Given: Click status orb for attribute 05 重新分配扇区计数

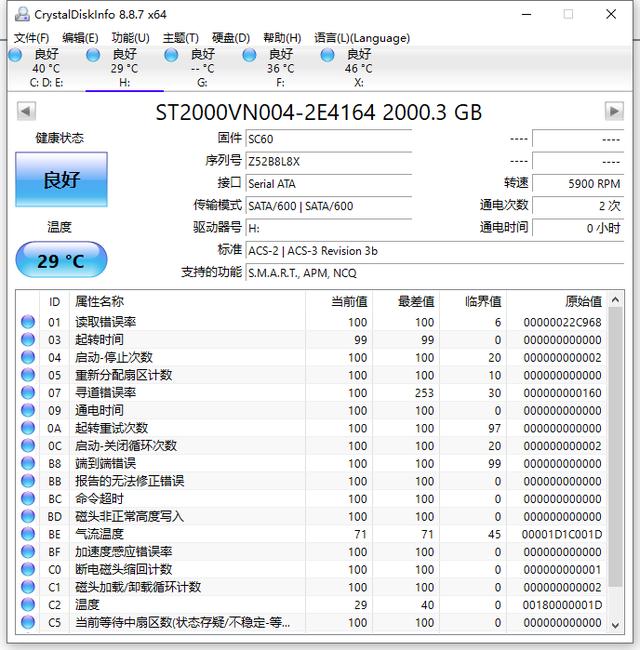Looking at the screenshot, I should 28,375.
